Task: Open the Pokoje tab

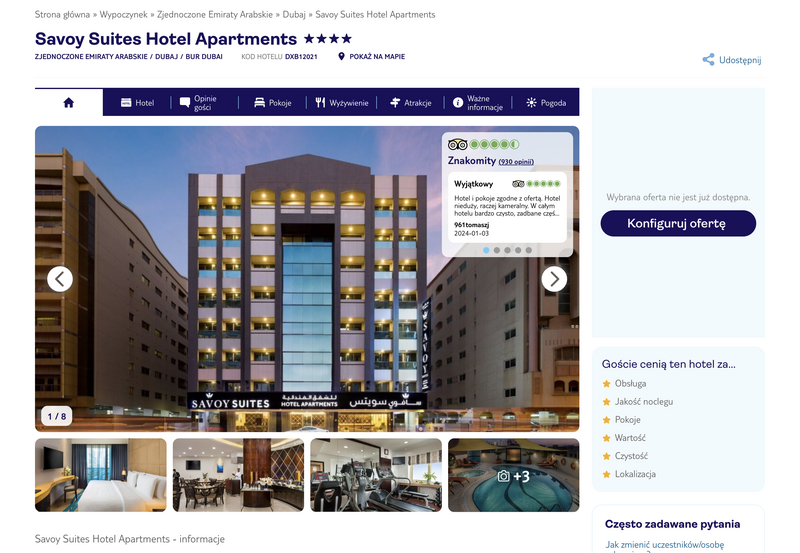Action: pos(273,103)
